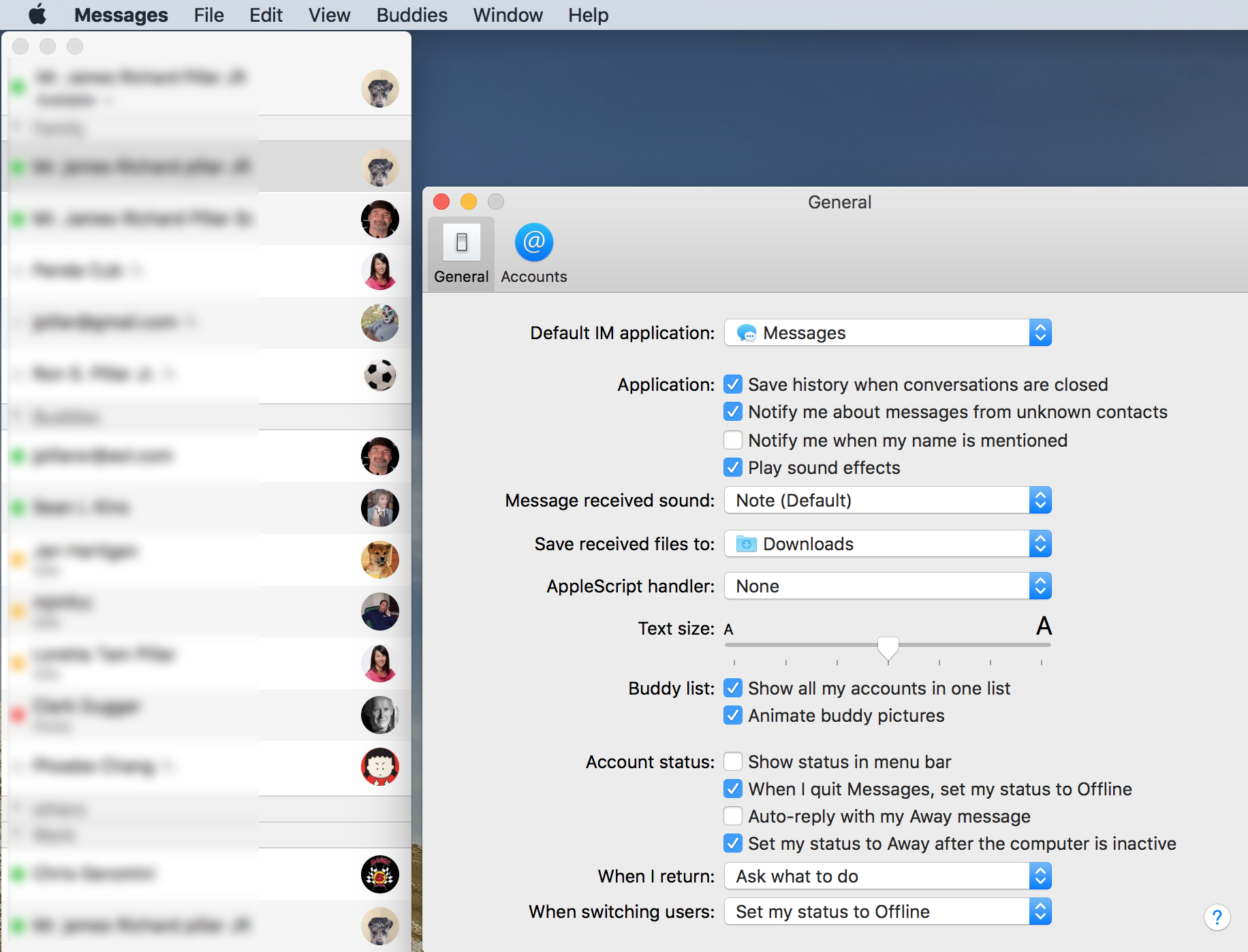
Task: Enable Show status in menu bar
Action: [733, 762]
